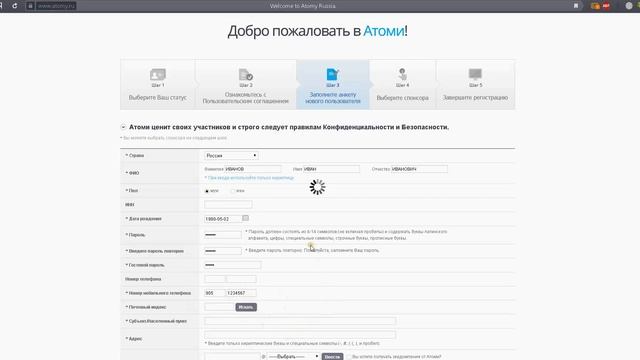
Task: Select the first gender radio button
Action: 207,191
